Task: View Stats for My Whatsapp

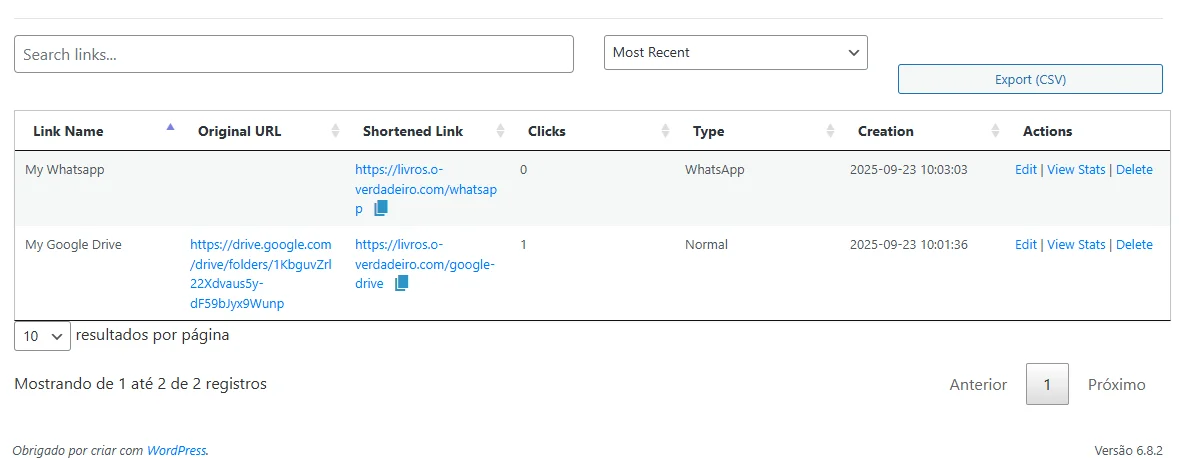Action: [x=1076, y=169]
